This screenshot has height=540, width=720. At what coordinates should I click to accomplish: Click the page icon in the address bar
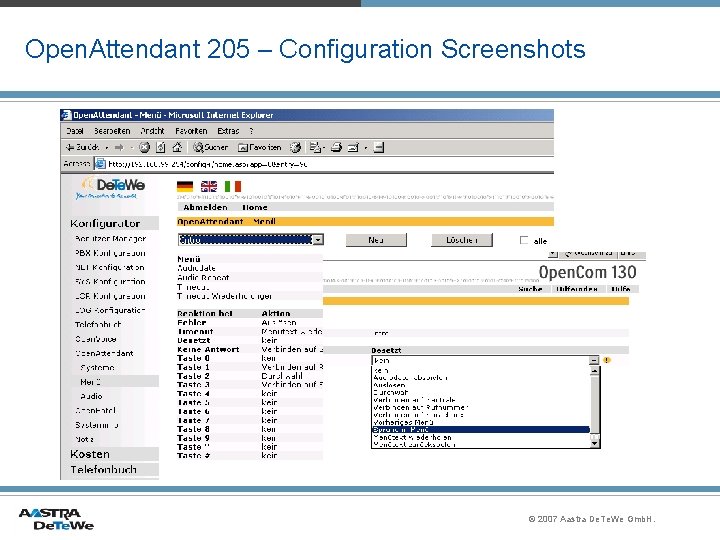tap(100, 163)
